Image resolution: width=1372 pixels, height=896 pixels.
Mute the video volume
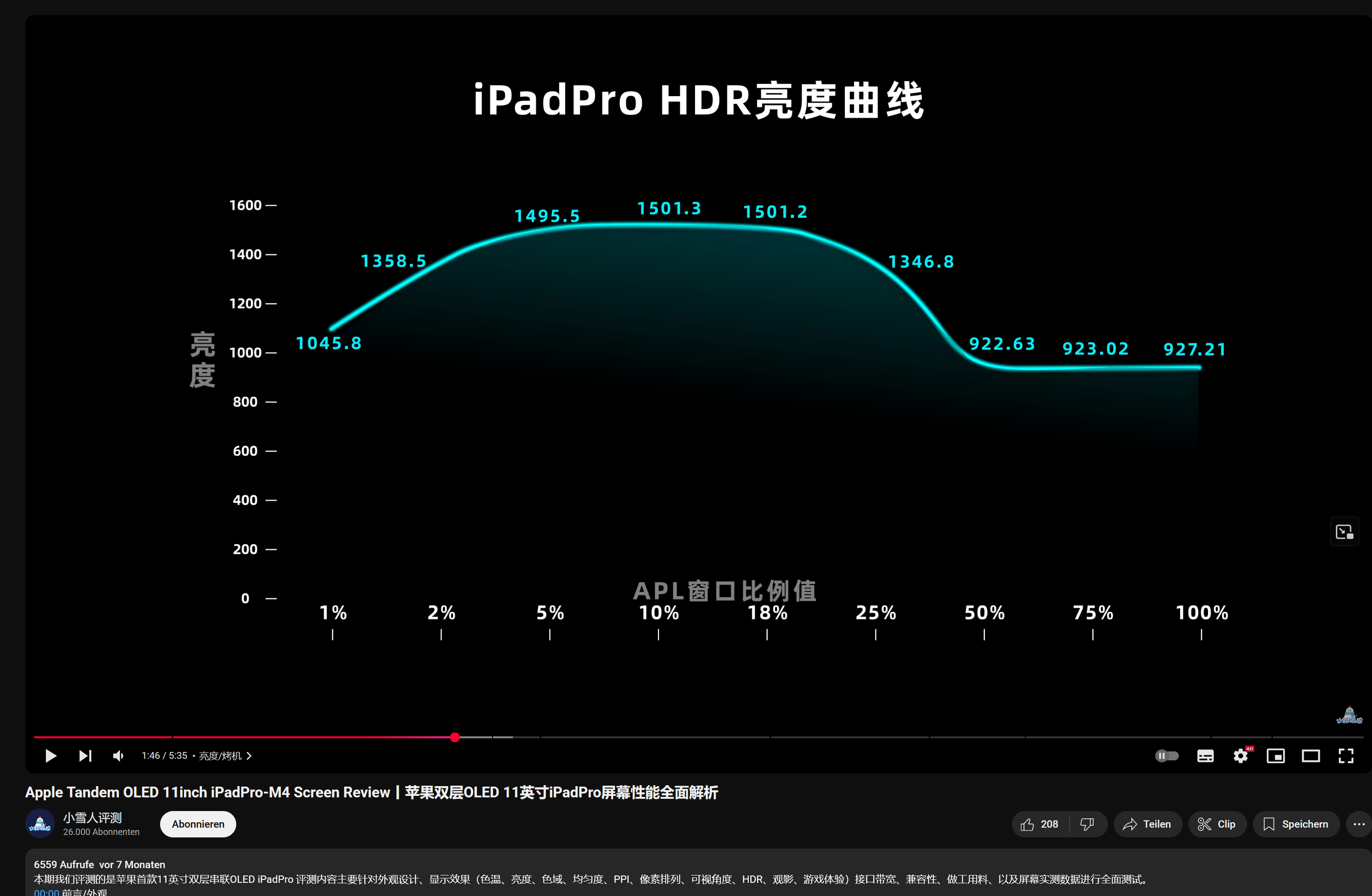pos(118,755)
